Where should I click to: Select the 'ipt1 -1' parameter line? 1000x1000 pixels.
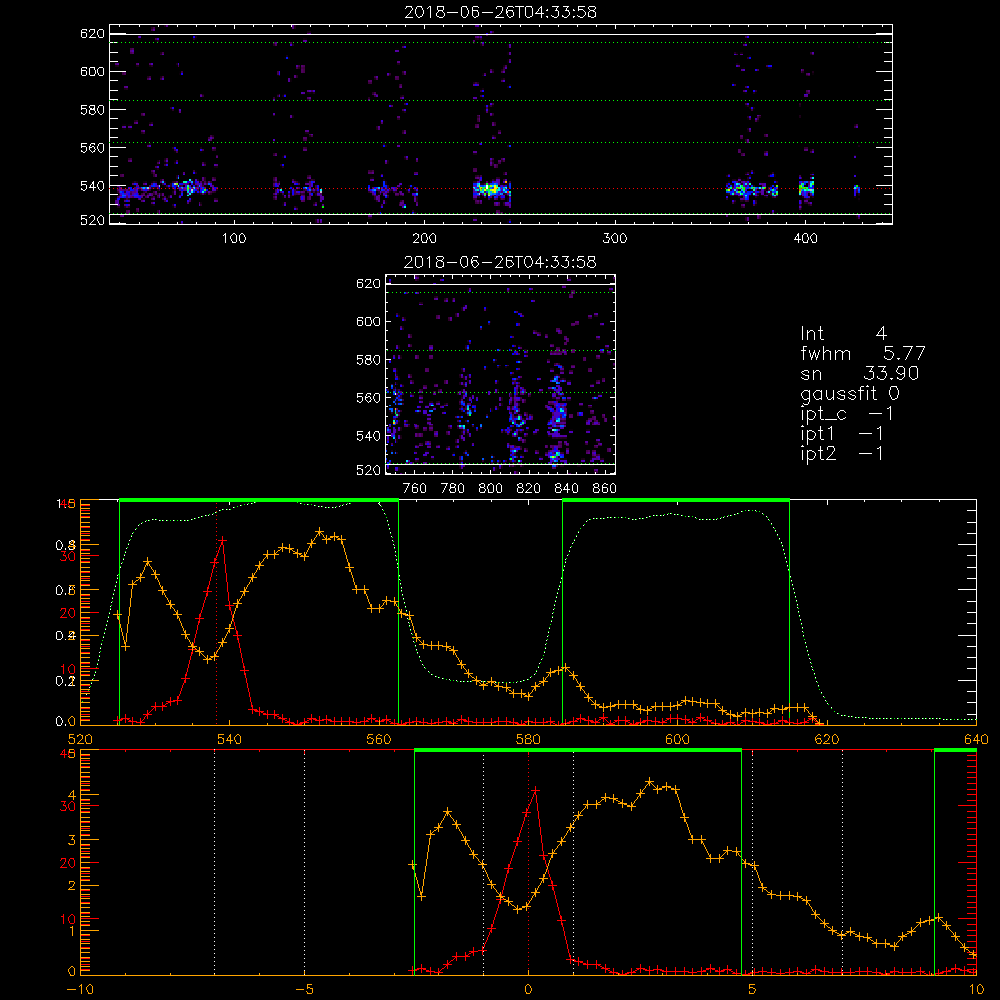point(842,434)
